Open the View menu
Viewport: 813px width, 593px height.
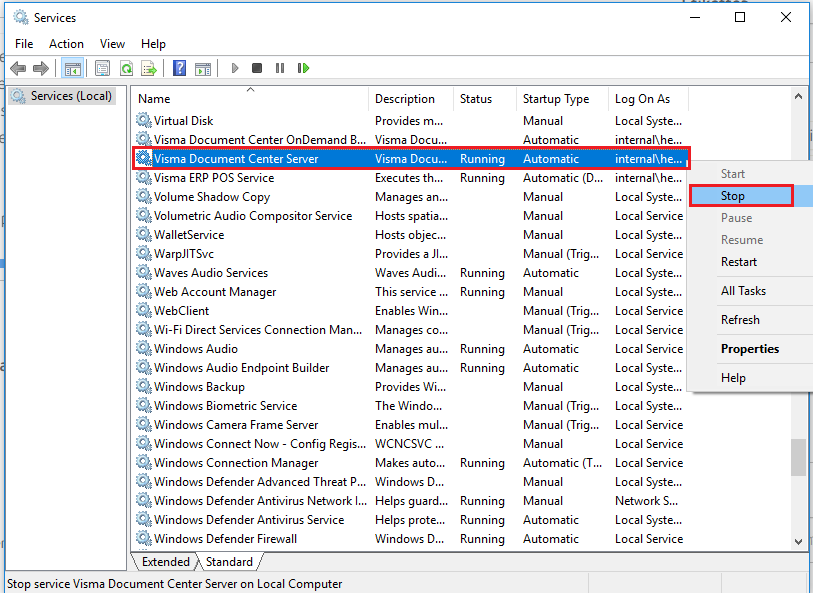(x=112, y=44)
